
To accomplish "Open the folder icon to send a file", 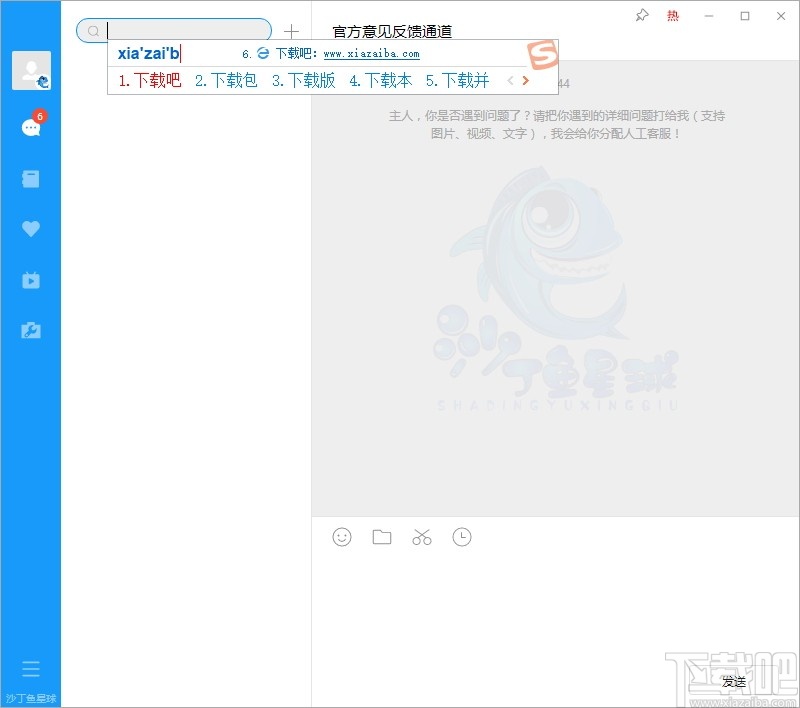I will pyautogui.click(x=381, y=537).
